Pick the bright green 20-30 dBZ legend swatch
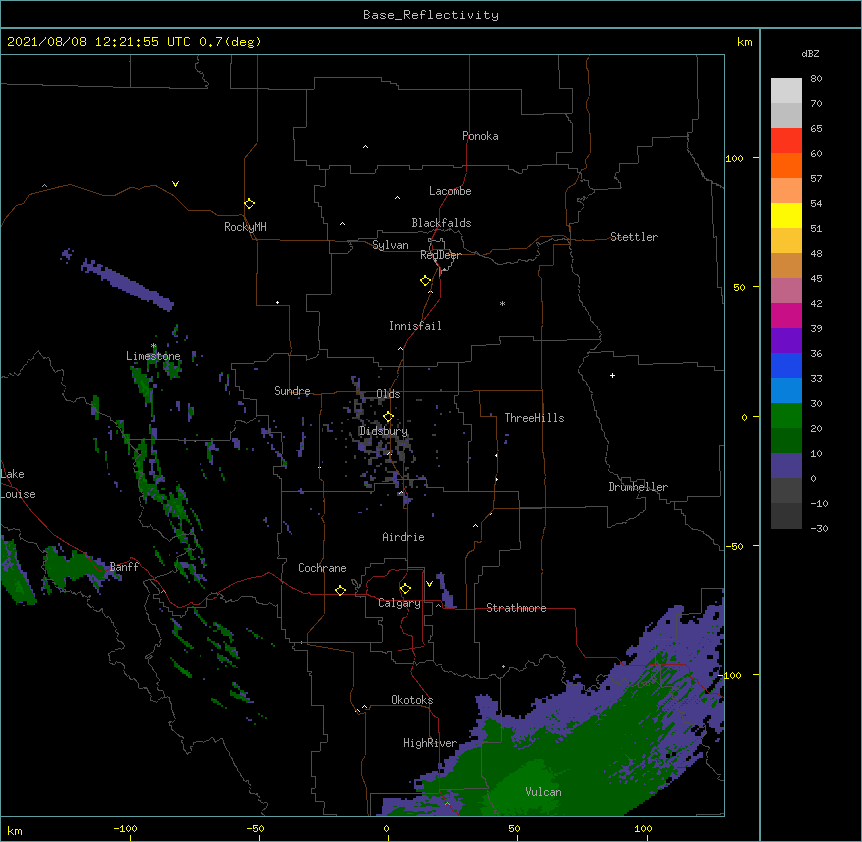The width and height of the screenshot is (862, 842). pos(786,416)
